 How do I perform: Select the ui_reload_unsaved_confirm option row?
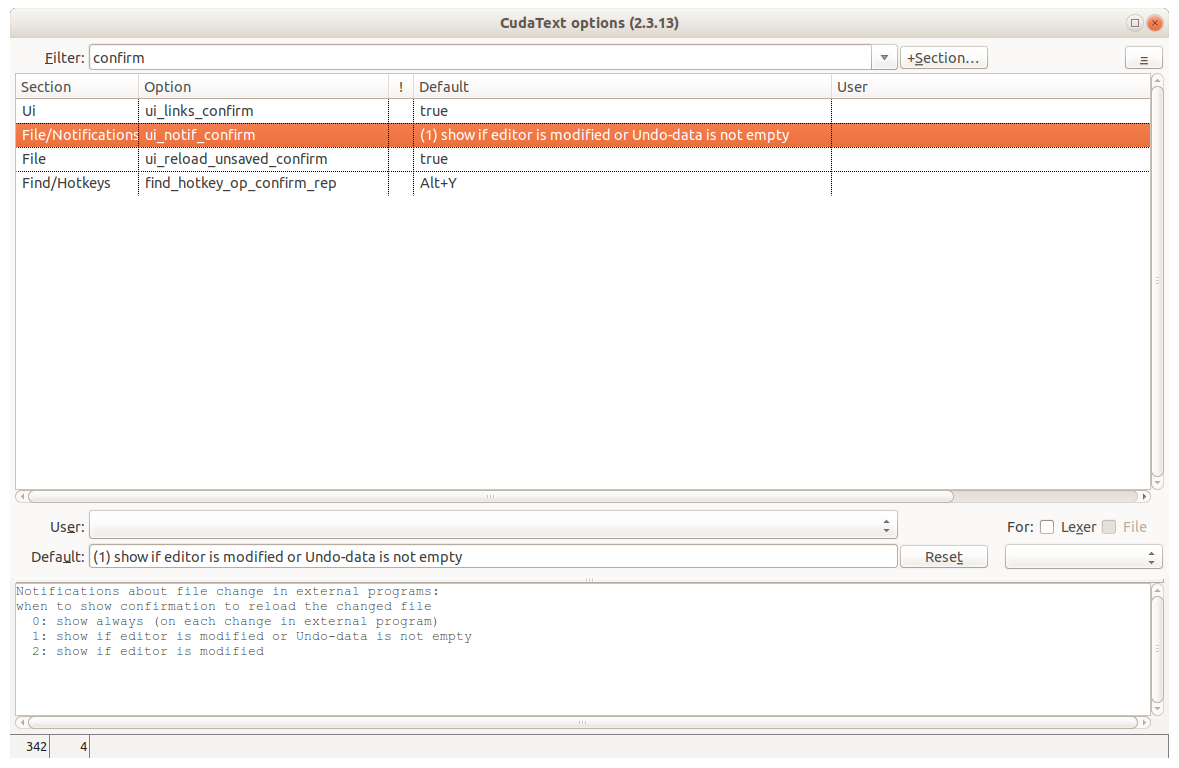pos(583,159)
